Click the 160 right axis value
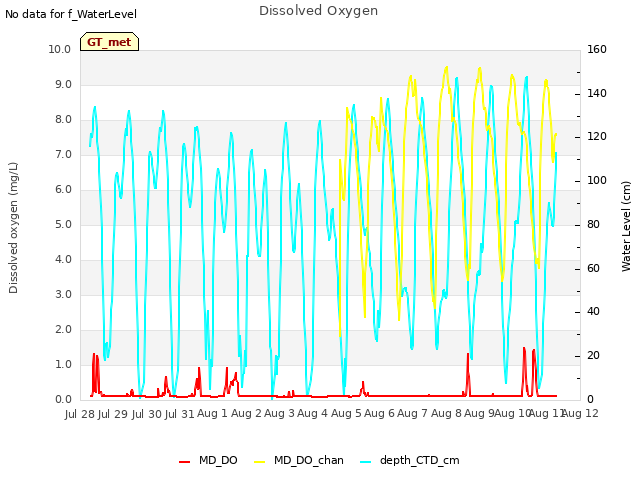The image size is (640, 480). [x=597, y=49]
